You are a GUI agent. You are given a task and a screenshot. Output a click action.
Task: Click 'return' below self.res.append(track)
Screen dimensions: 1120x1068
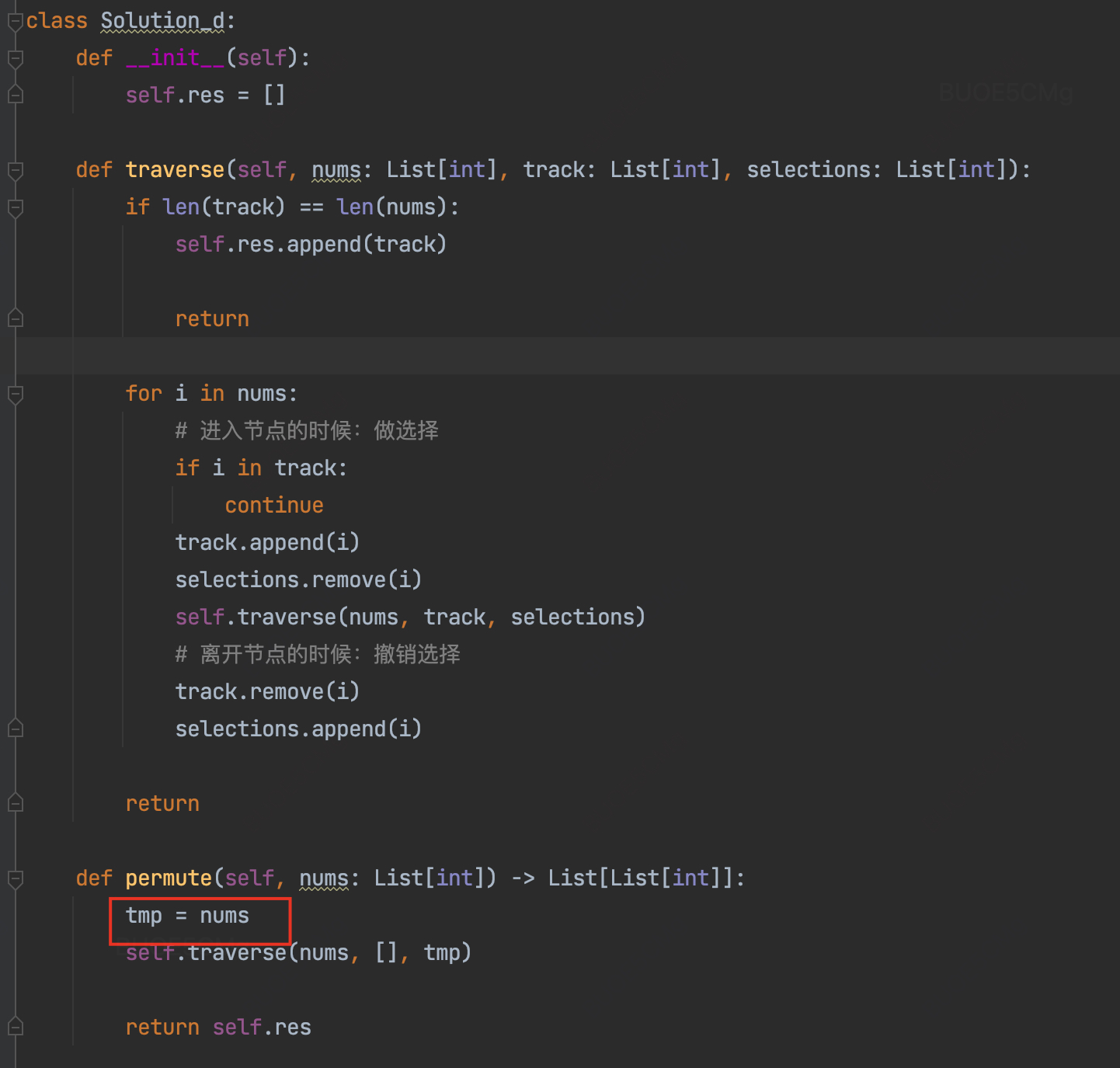pyautogui.click(x=212, y=319)
